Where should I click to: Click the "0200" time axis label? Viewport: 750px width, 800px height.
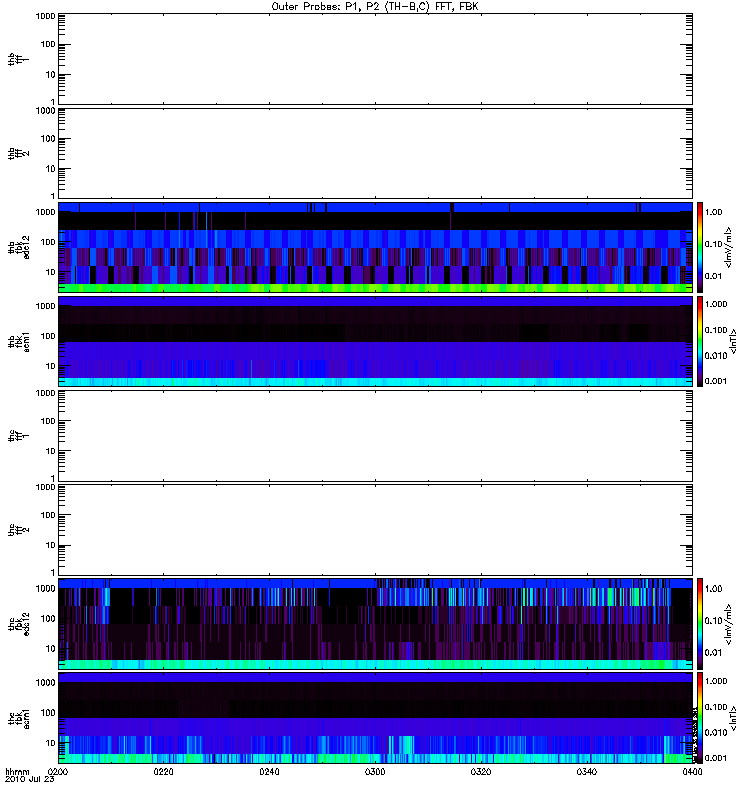[58, 772]
